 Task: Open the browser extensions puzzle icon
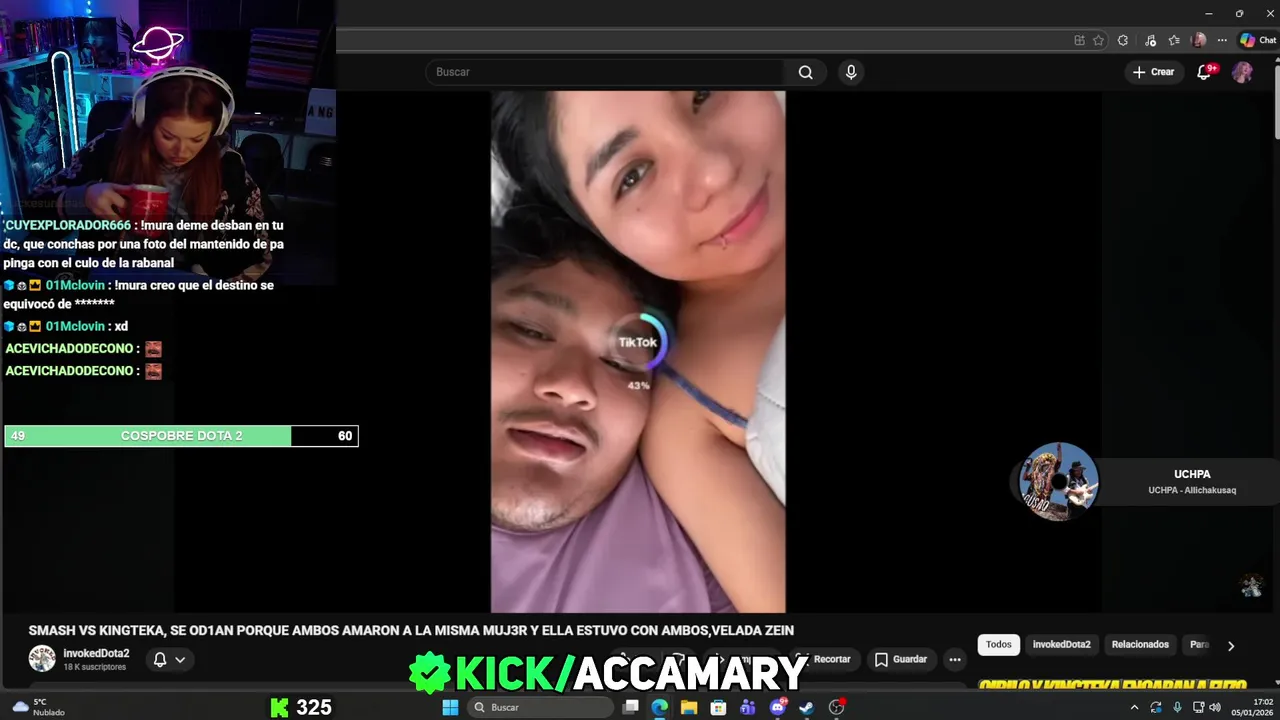[x=1123, y=41]
